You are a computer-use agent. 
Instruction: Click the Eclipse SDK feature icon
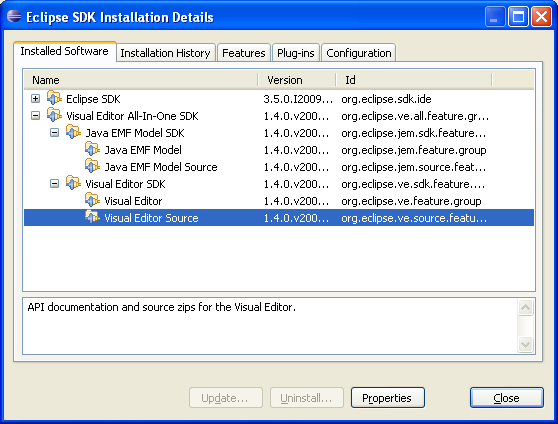54,98
